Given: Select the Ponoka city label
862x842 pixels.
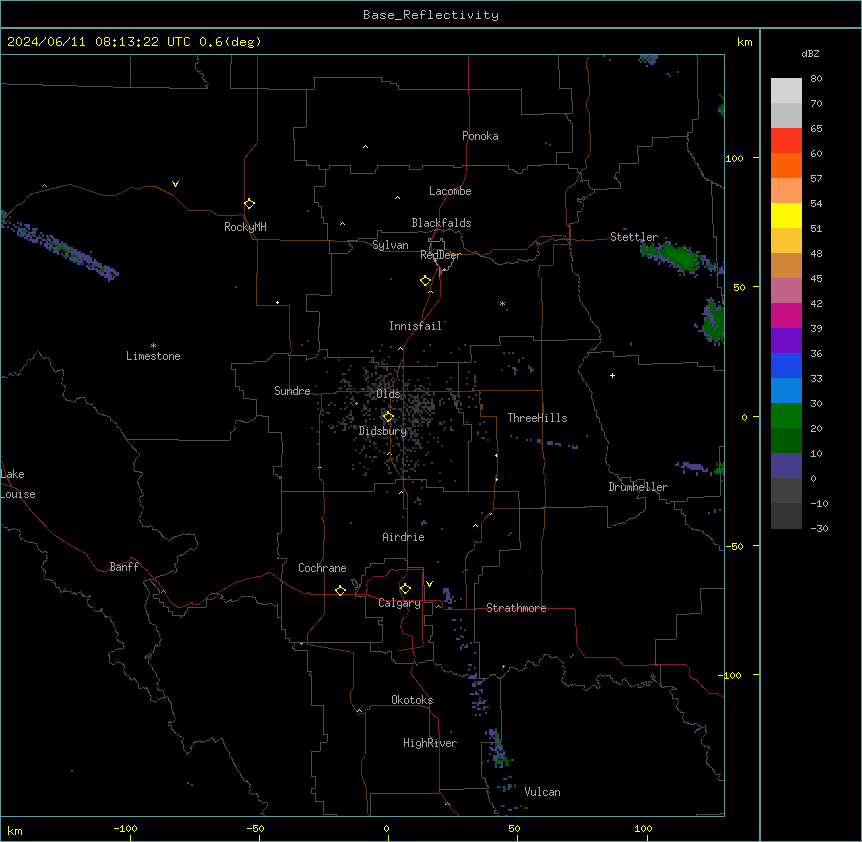Looking at the screenshot, I should (480, 136).
